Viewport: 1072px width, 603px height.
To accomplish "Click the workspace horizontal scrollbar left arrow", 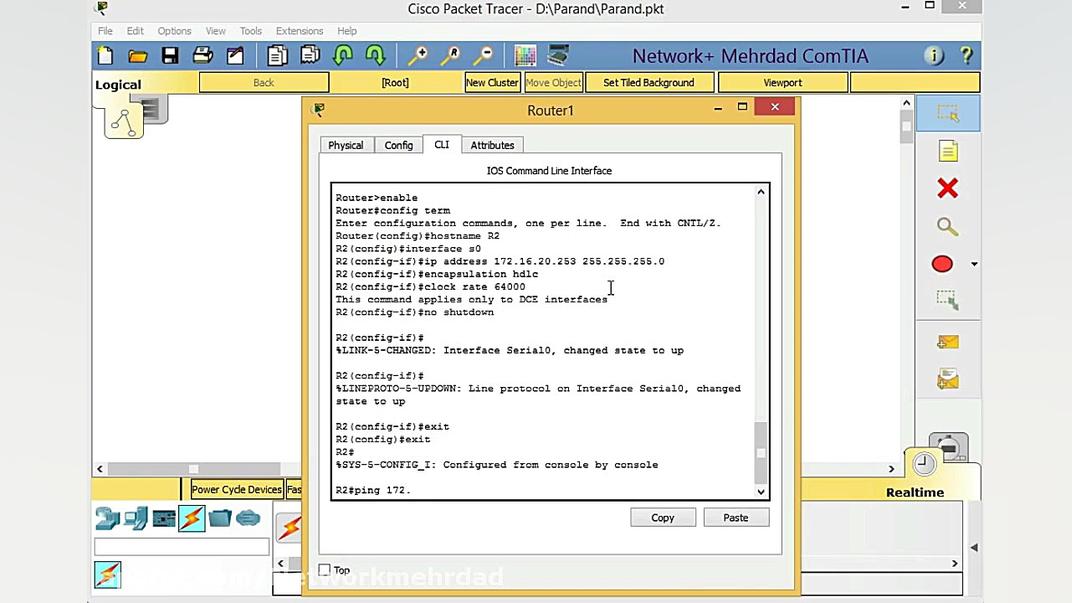I will pos(100,469).
